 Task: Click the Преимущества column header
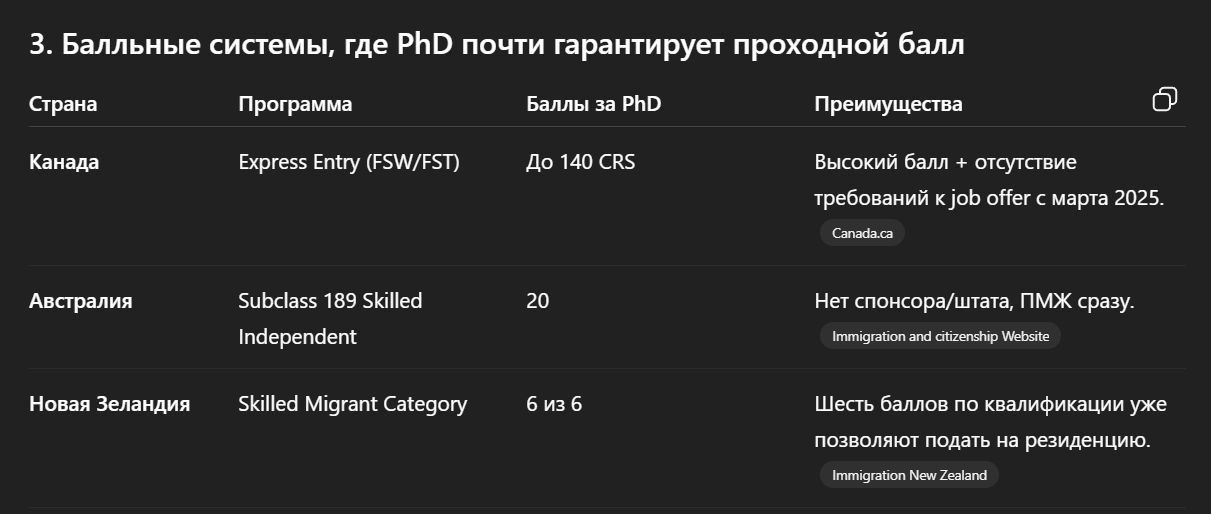coord(889,104)
